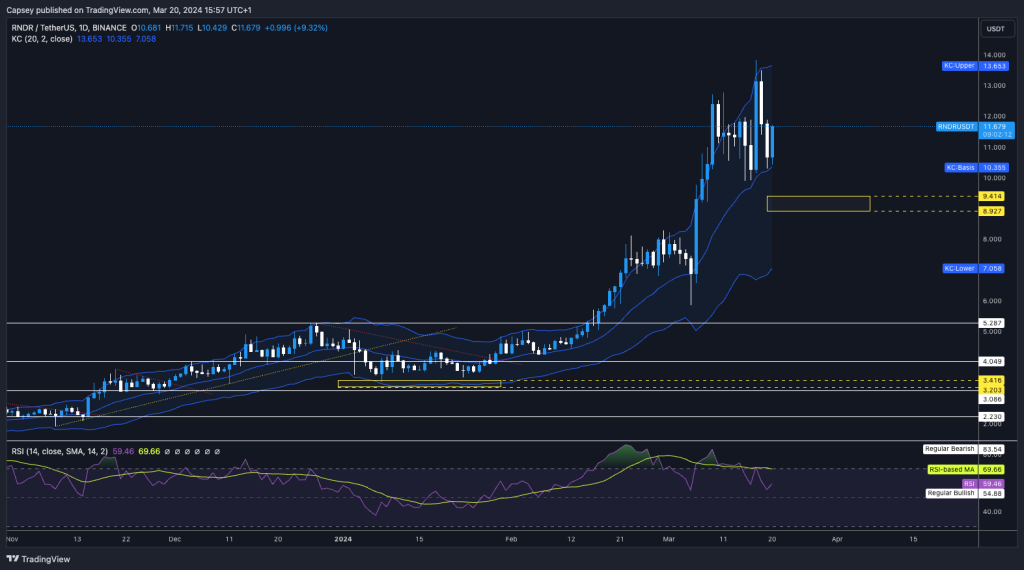
Task: Click the Regular Bearish RSI label
Action: point(950,449)
